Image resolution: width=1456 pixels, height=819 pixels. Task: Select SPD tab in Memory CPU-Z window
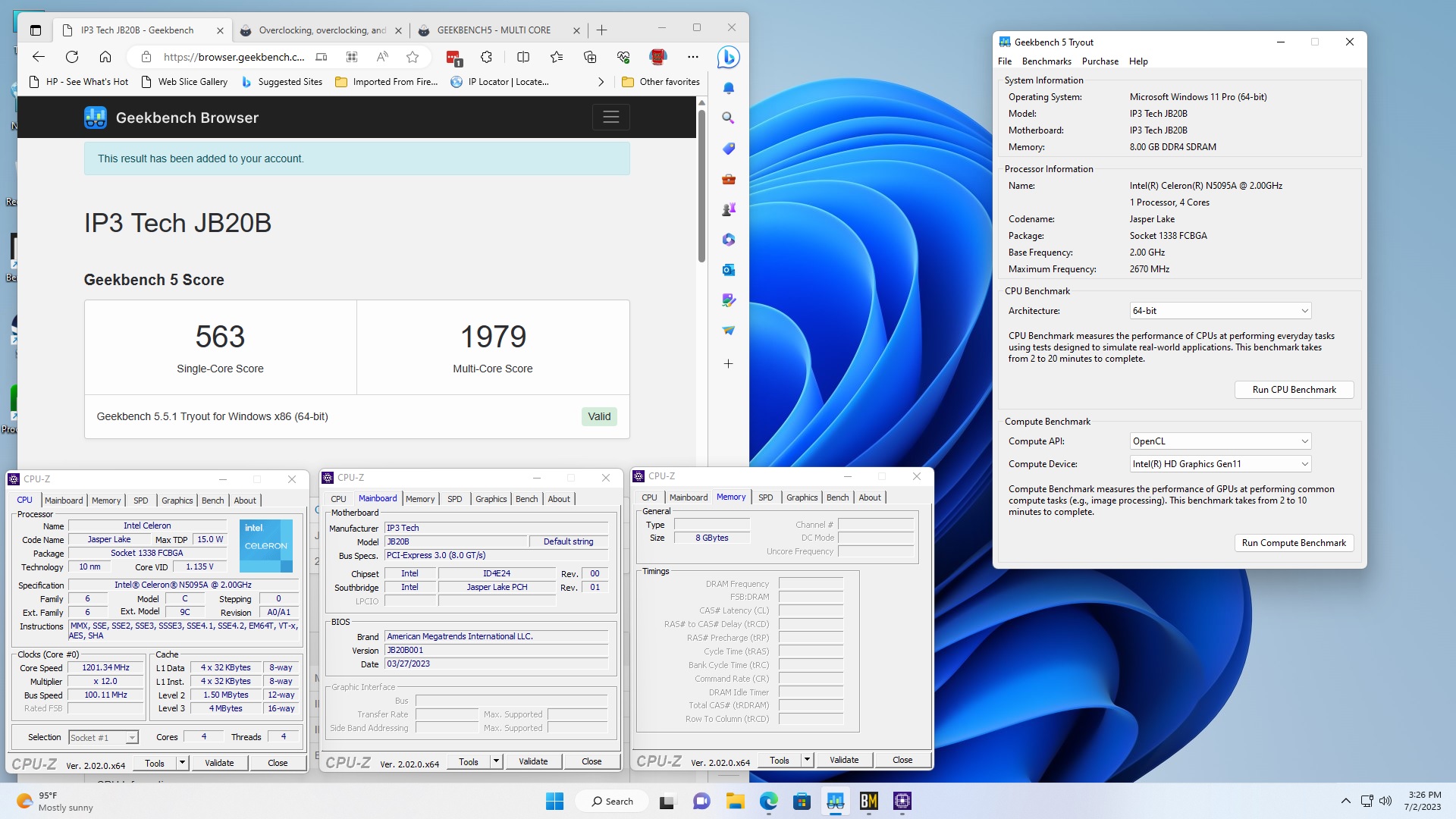click(x=766, y=497)
